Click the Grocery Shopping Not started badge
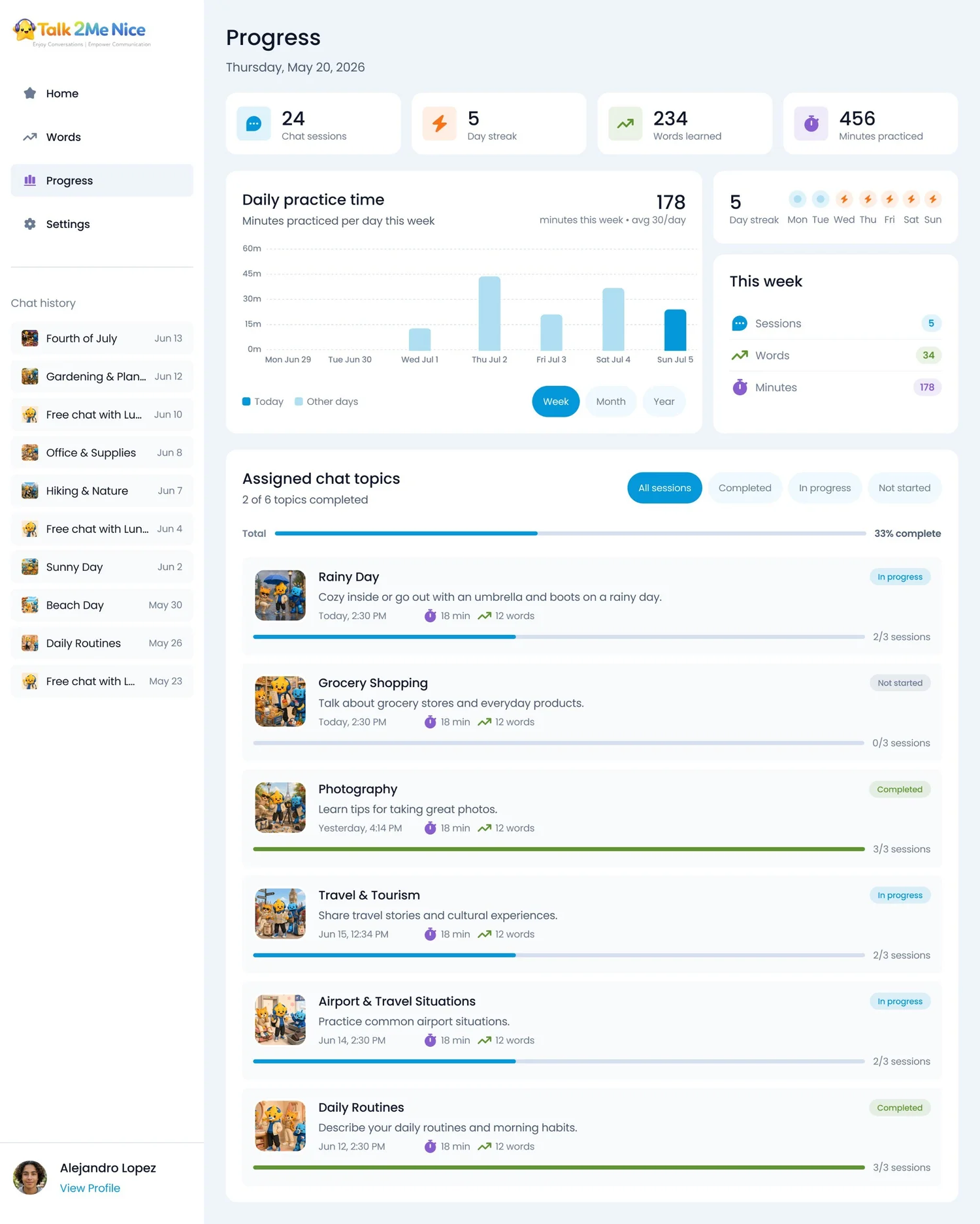This screenshot has width=980, height=1224. tap(900, 683)
